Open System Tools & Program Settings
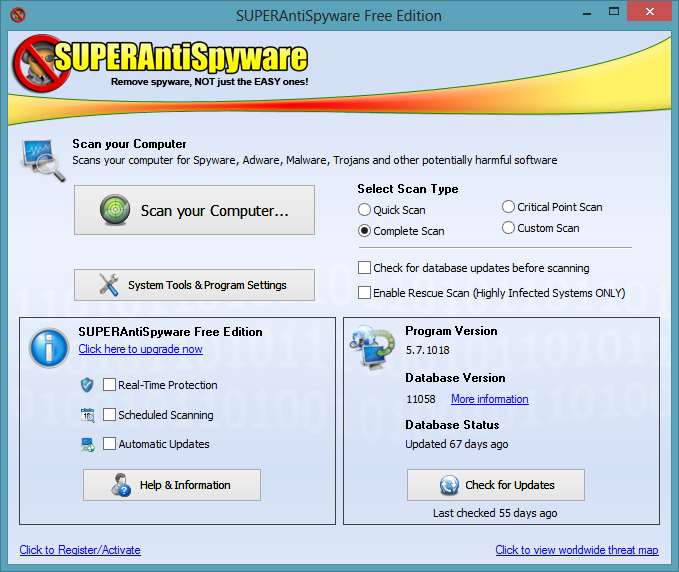 pos(194,285)
